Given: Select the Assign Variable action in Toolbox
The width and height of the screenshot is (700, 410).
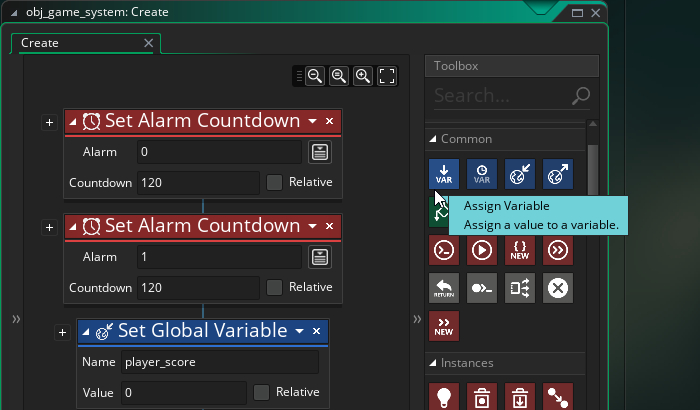Looking at the screenshot, I should tap(444, 174).
